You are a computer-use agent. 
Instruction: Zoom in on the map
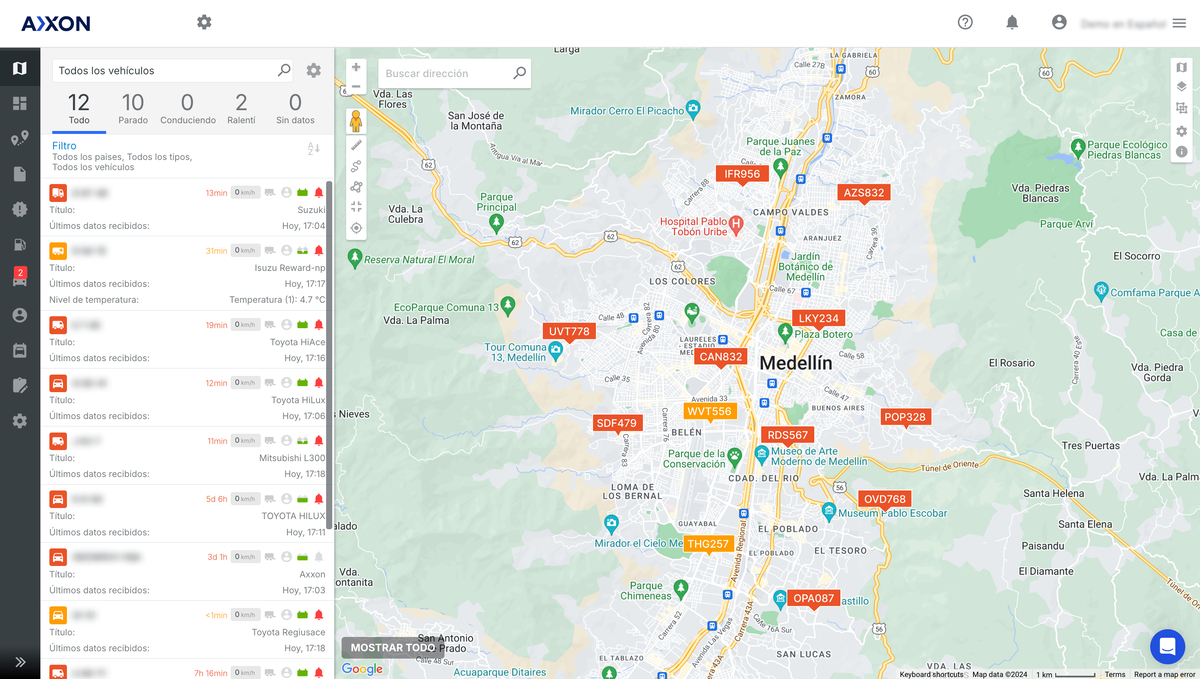coord(356,68)
